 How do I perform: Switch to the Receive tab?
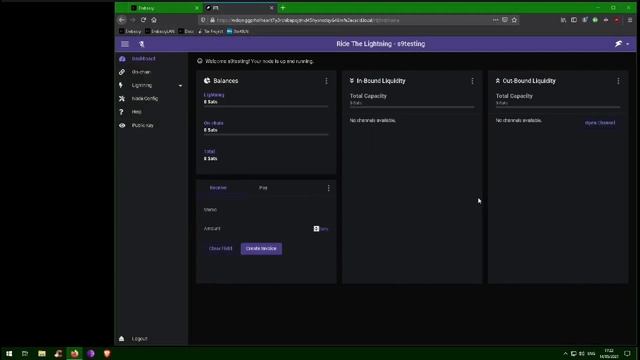click(x=218, y=188)
